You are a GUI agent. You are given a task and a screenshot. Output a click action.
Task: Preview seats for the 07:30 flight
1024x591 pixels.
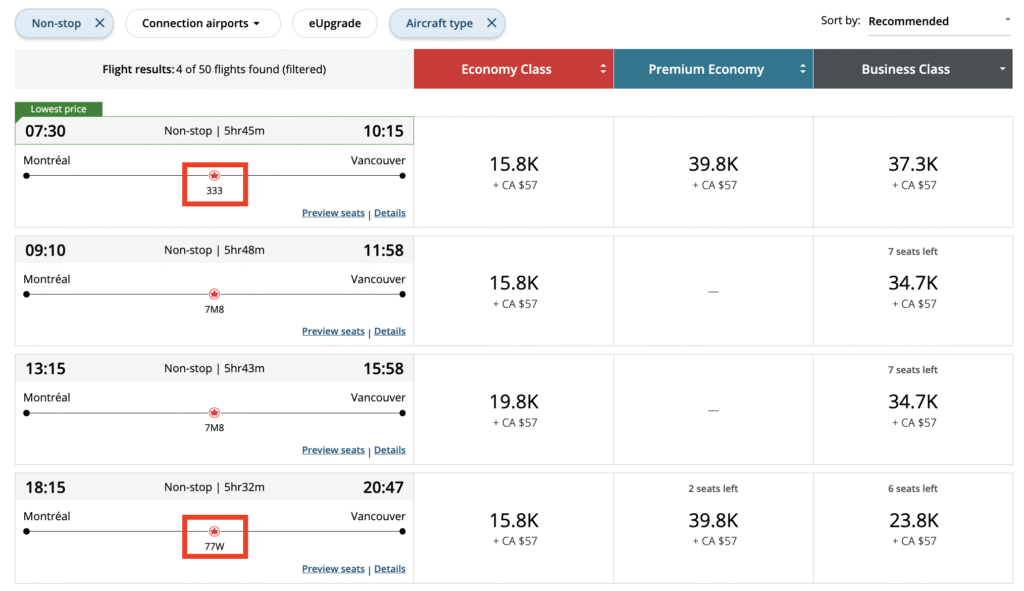[333, 213]
